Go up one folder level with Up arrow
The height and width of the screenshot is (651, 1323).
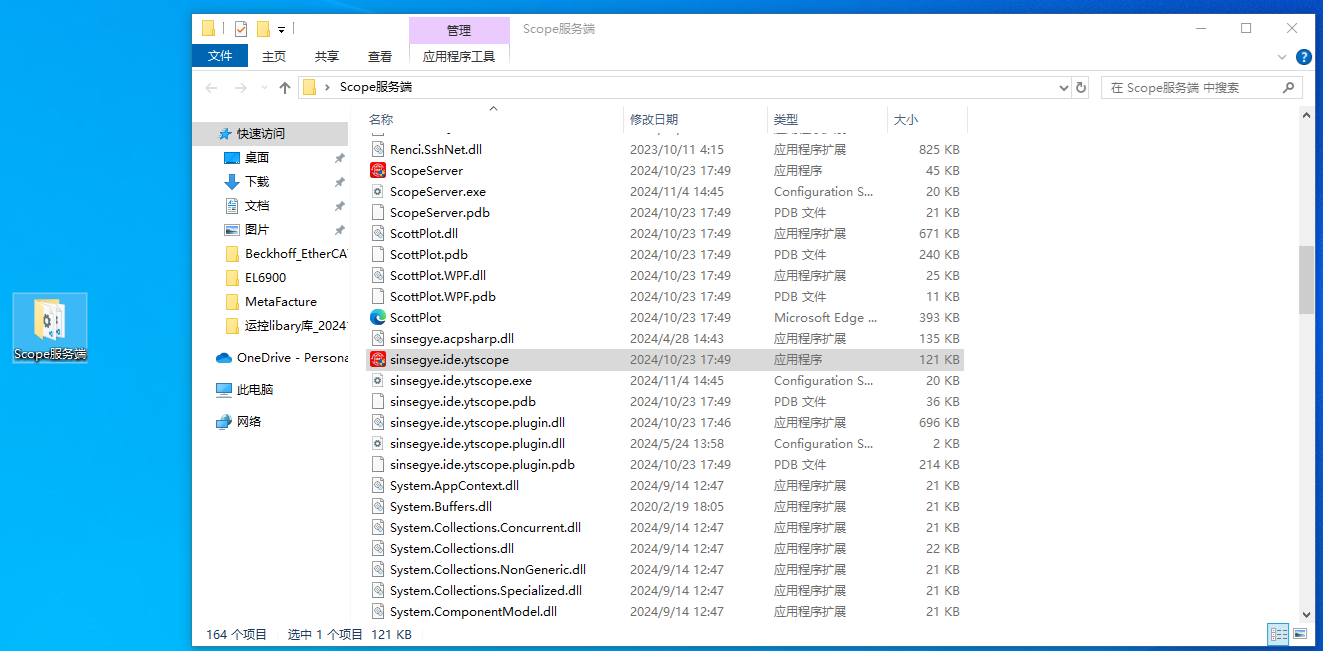[x=285, y=88]
